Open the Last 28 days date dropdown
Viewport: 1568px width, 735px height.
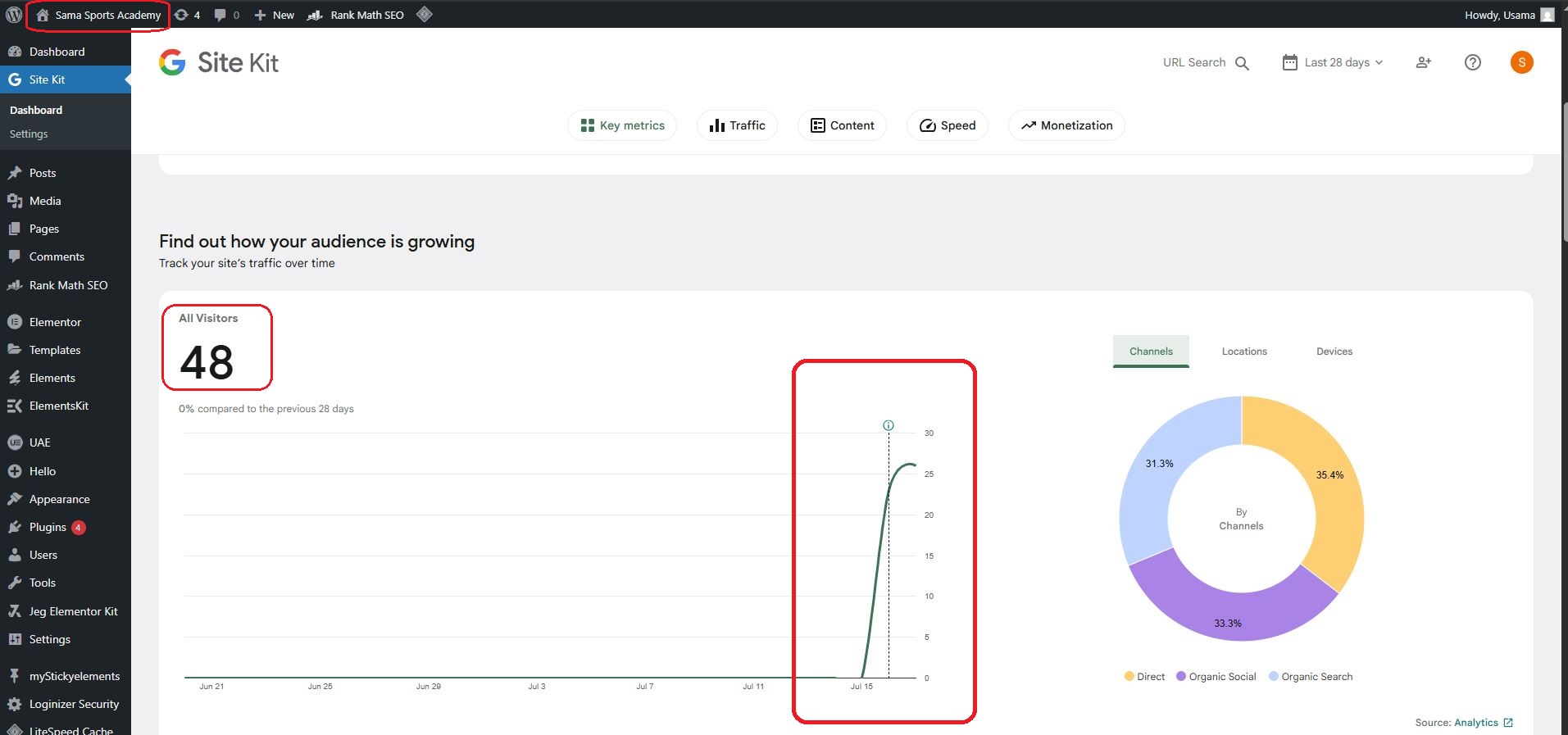pyautogui.click(x=1333, y=62)
